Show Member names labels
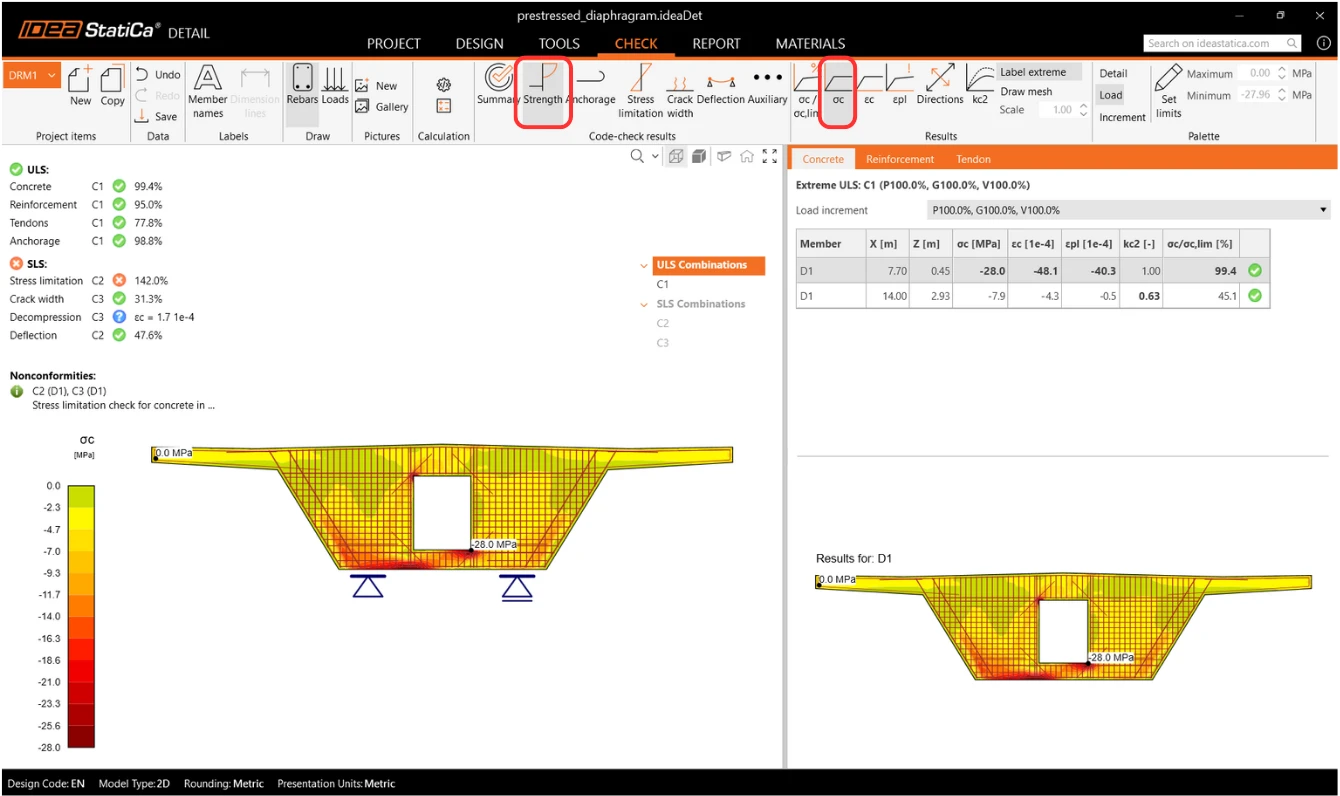This screenshot has width=1340, height=796. [x=207, y=92]
